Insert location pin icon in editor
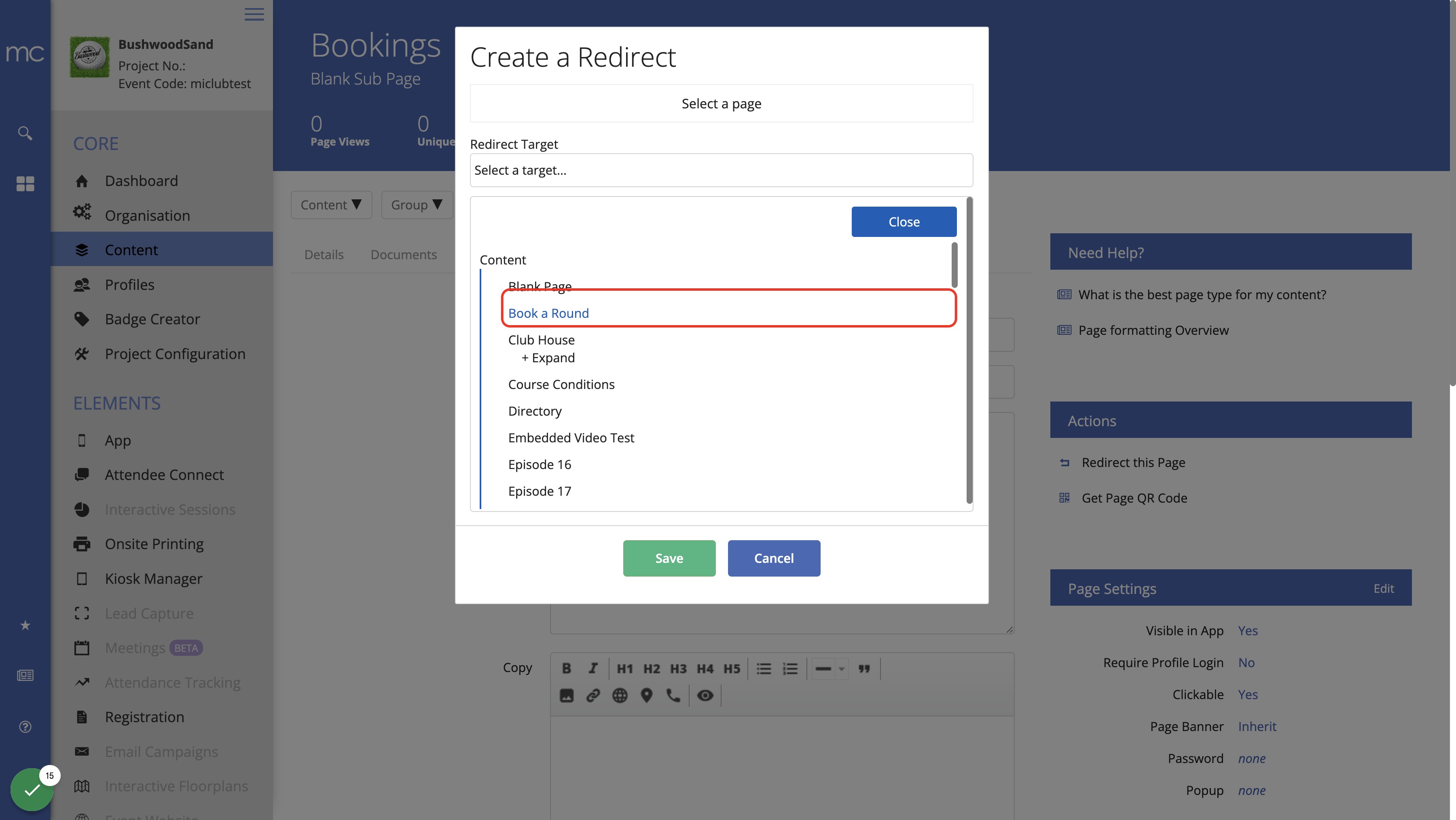The width and height of the screenshot is (1456, 820). pyautogui.click(x=647, y=696)
